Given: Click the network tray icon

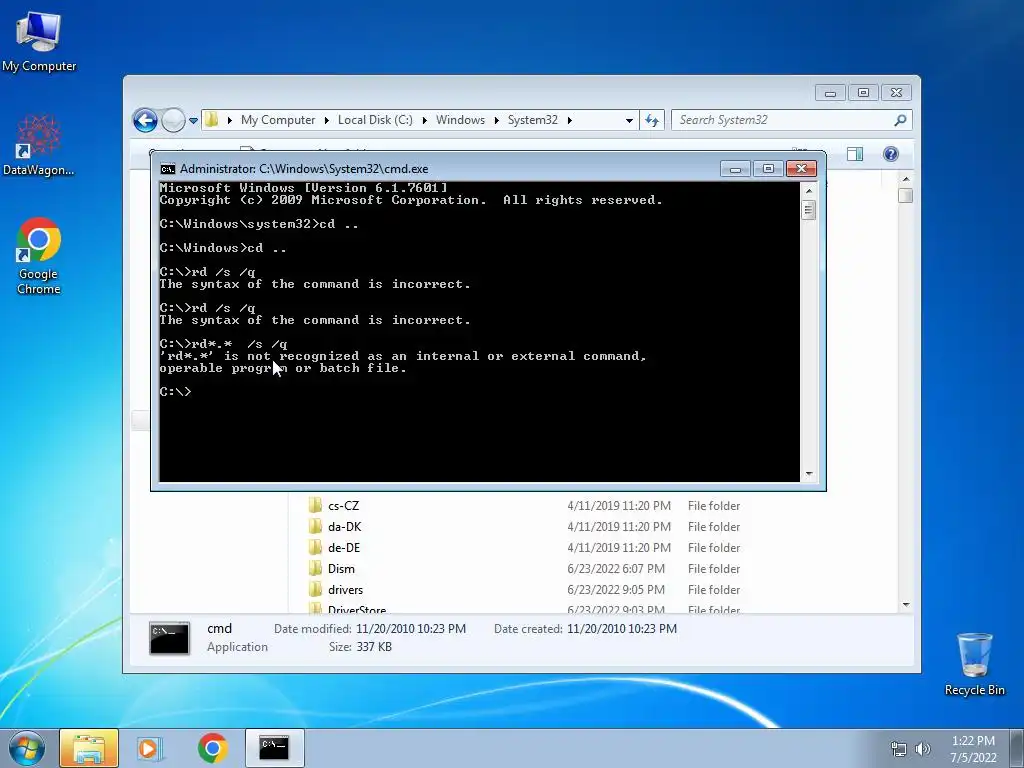Looking at the screenshot, I should (x=899, y=749).
